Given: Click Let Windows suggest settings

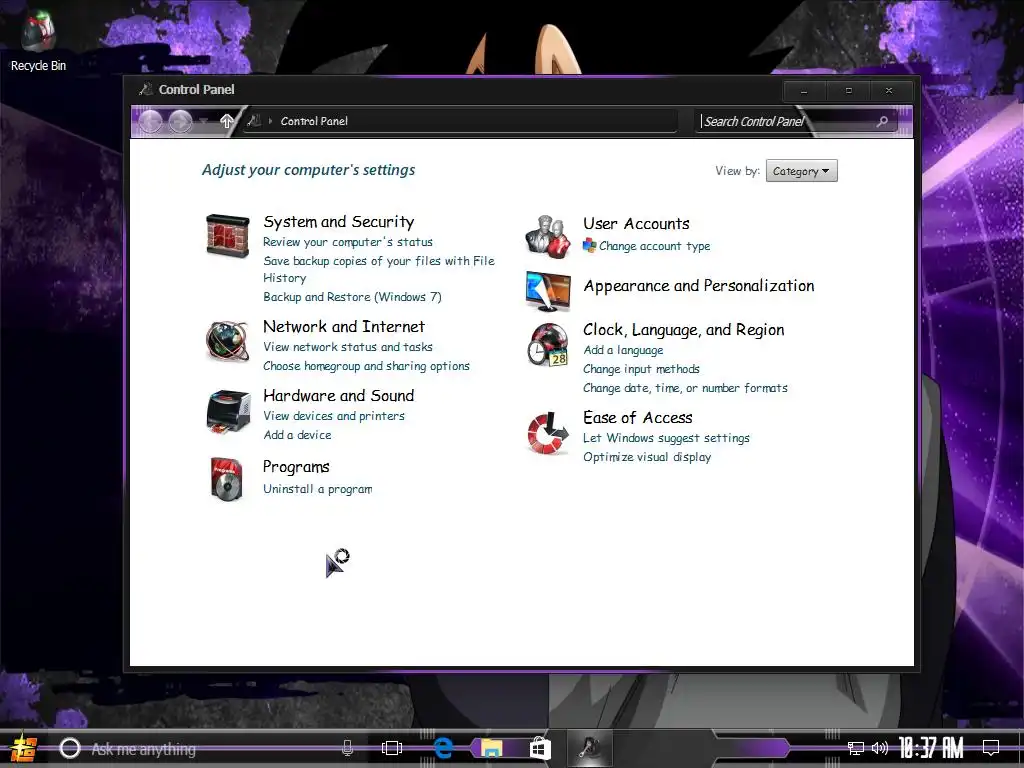Looking at the screenshot, I should tap(666, 438).
